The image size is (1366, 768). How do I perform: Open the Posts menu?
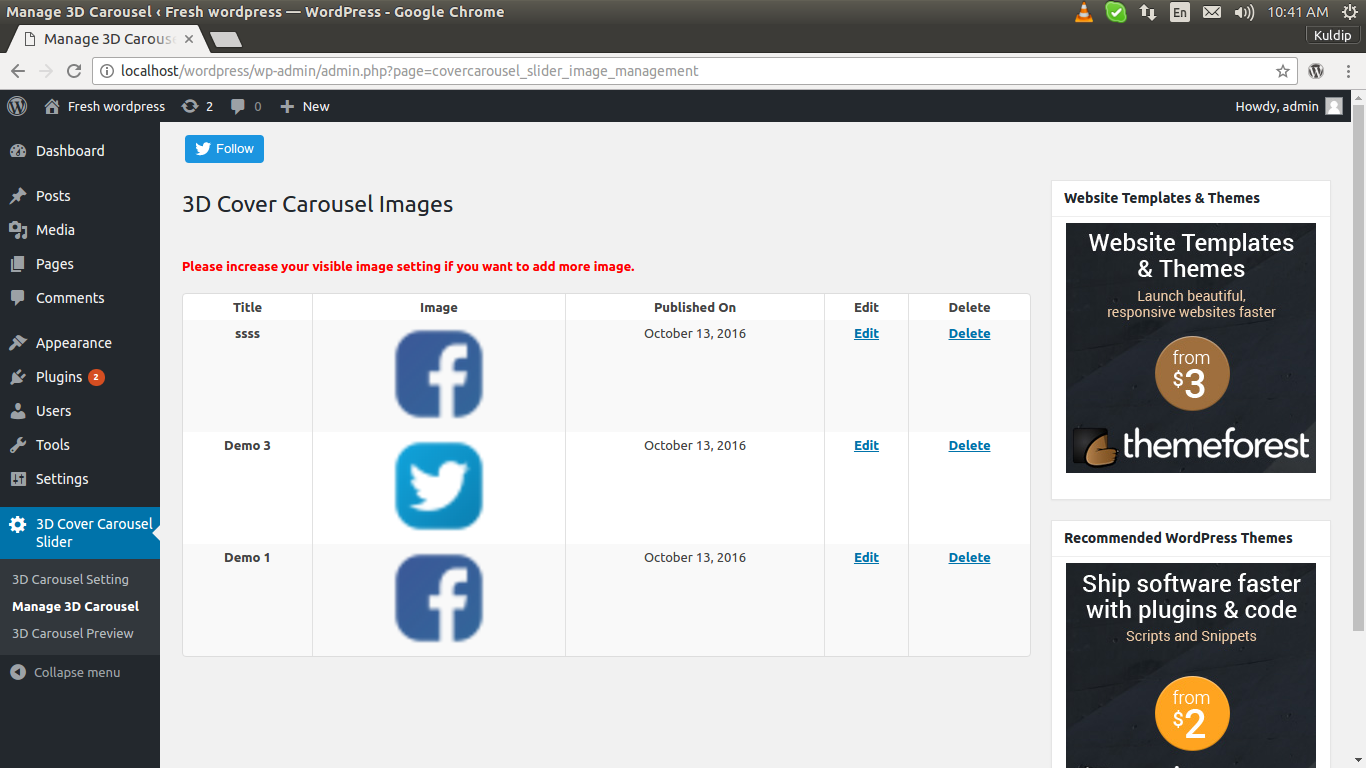53,196
